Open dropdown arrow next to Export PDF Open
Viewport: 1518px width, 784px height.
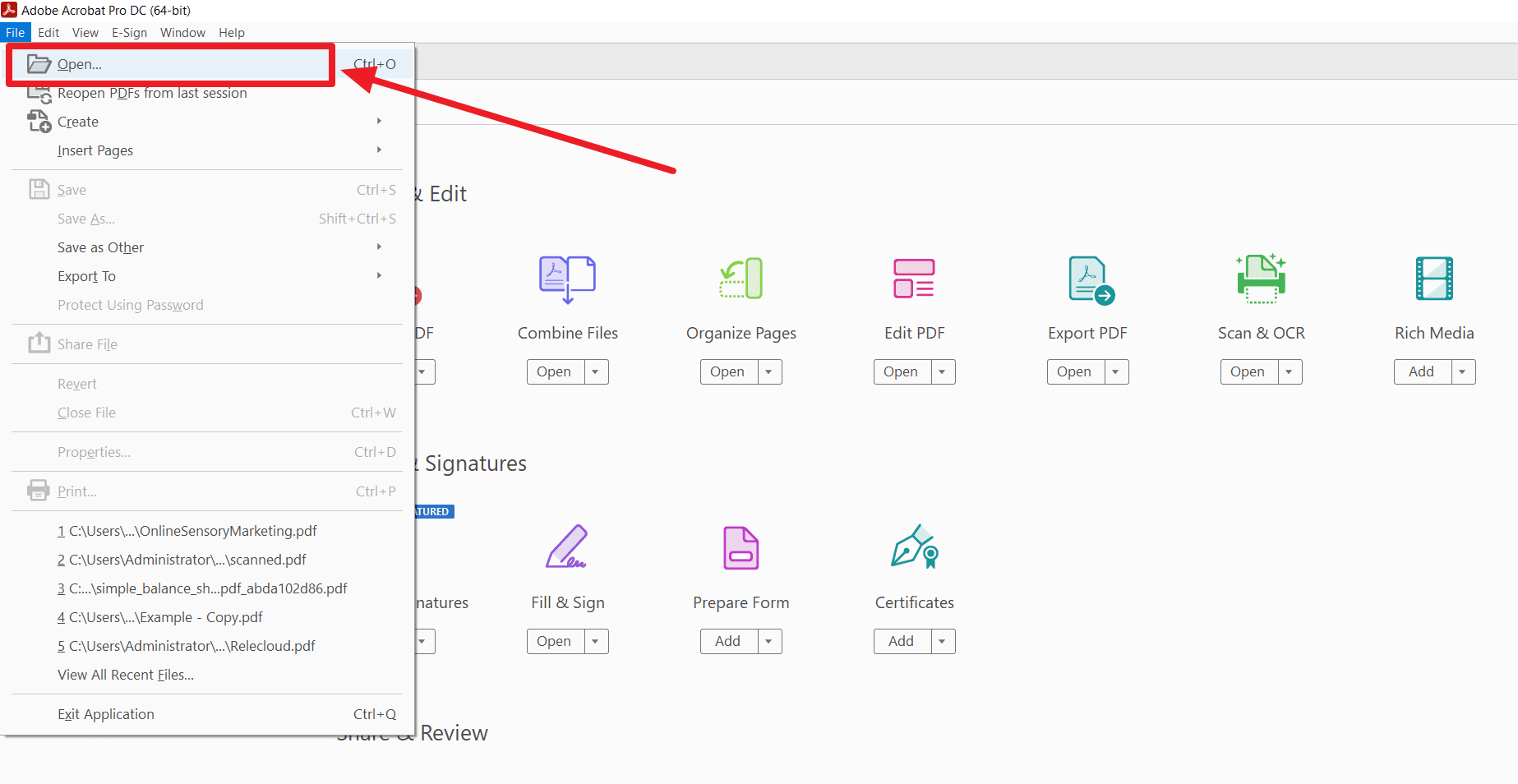(1116, 371)
